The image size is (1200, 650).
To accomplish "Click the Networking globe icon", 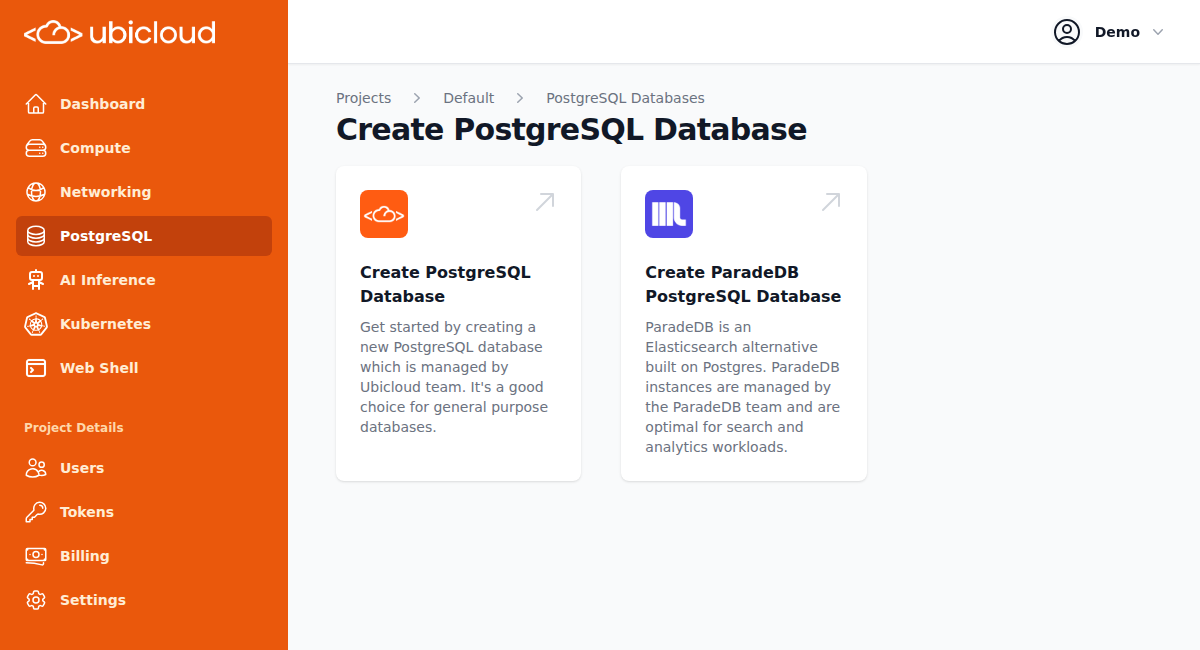I will coord(36,192).
